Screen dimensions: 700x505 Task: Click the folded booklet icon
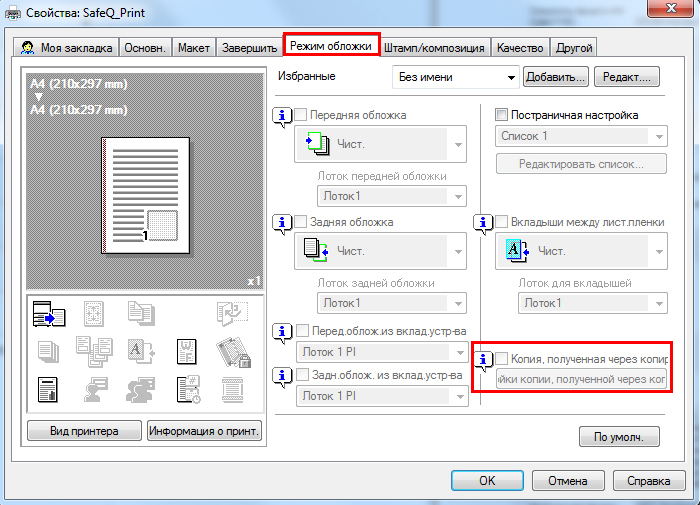click(x=232, y=313)
